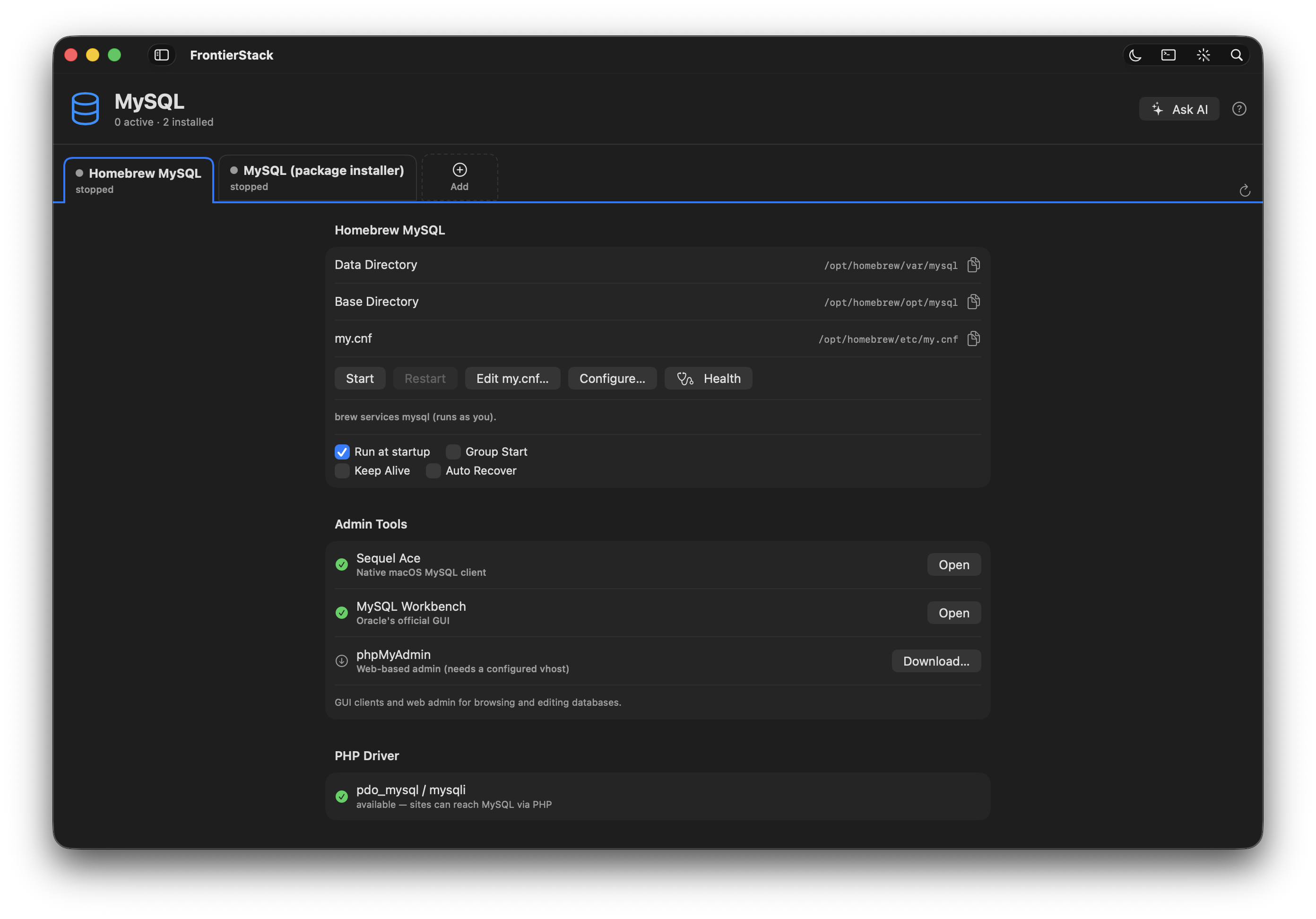1316x919 pixels.
Task: Click the Restart button
Action: (424, 378)
